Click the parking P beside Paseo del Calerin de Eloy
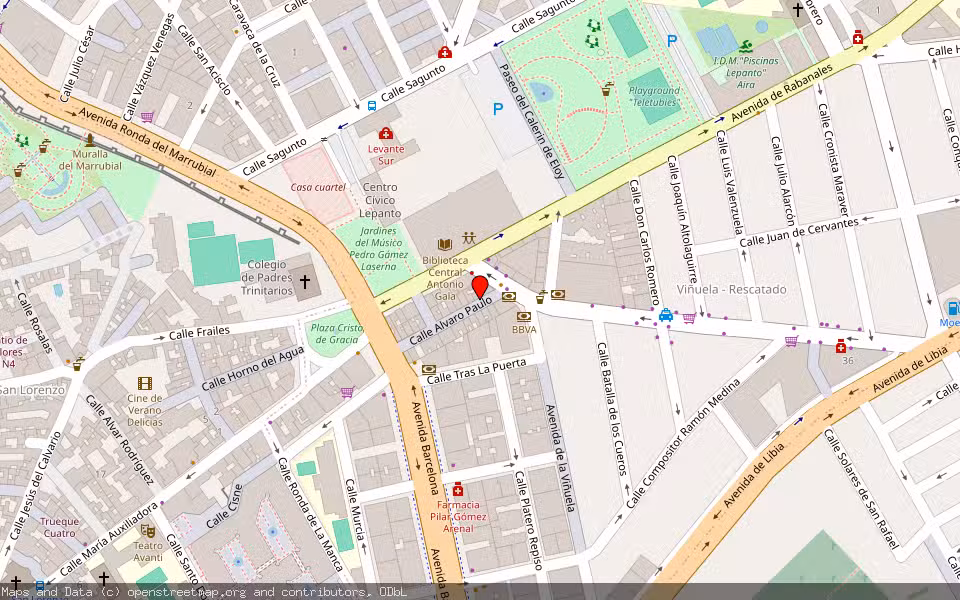This screenshot has height=600, width=960. click(498, 109)
